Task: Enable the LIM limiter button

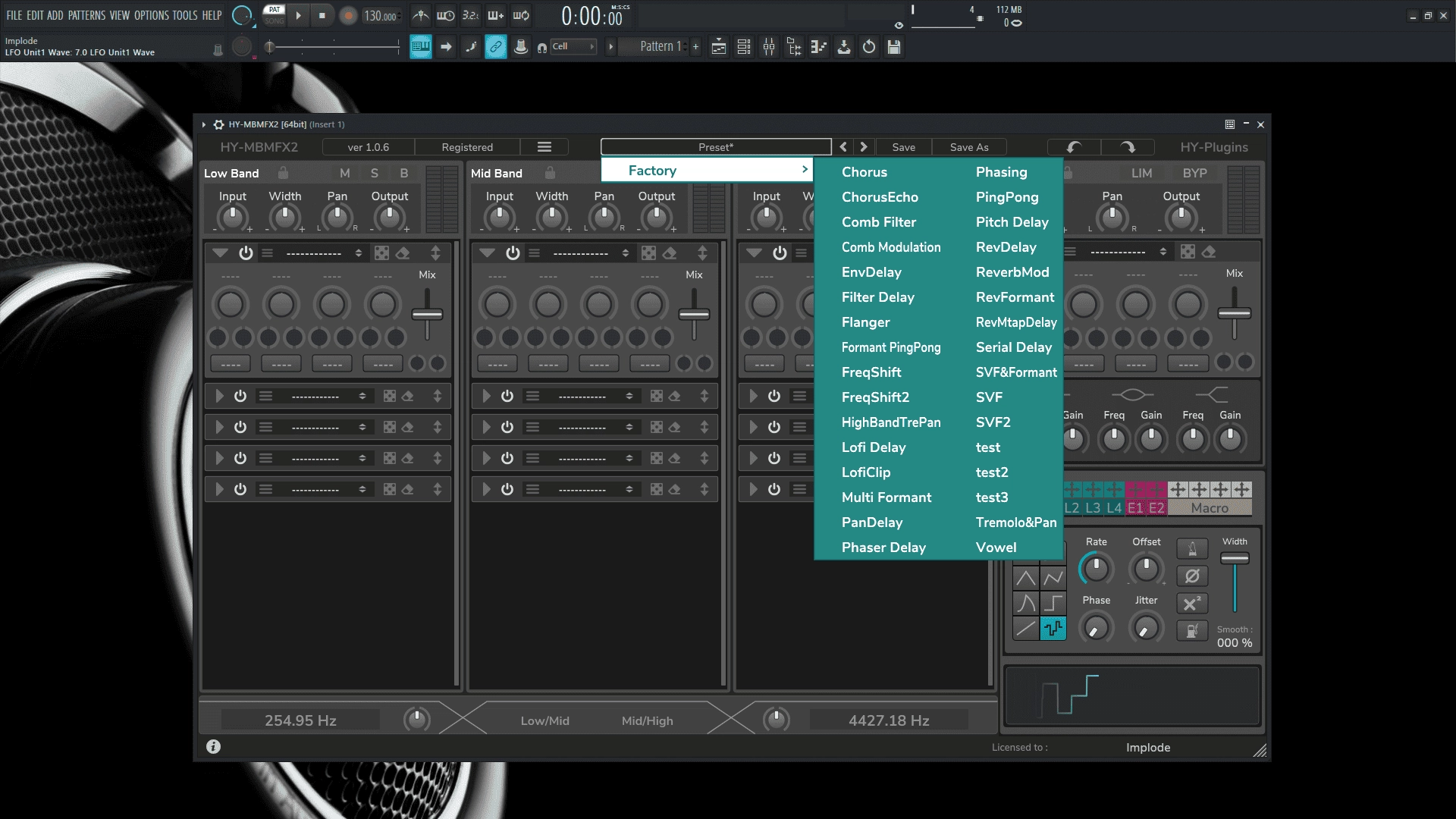Action: 1141,173
